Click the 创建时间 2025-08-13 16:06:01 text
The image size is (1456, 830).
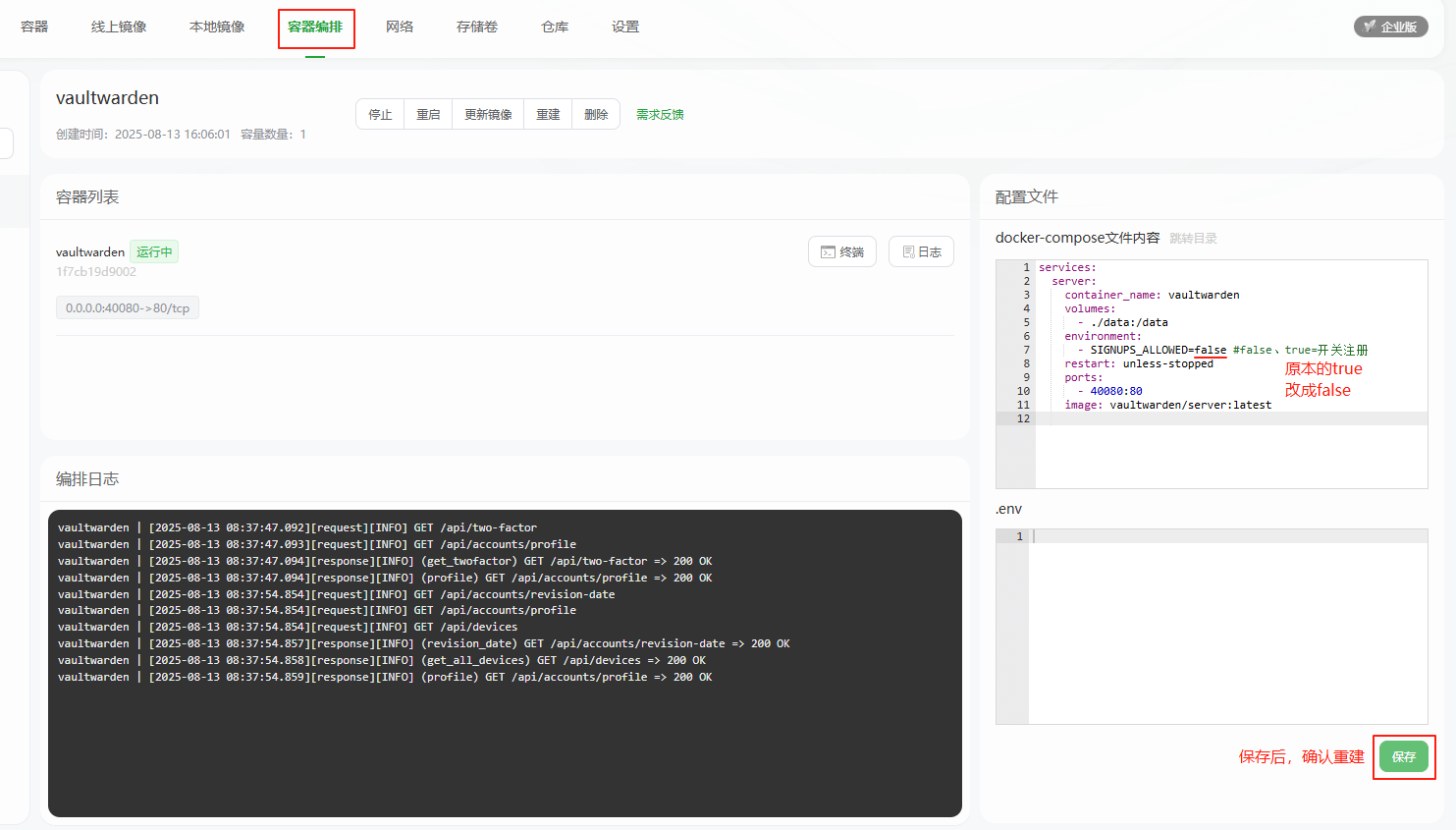pyautogui.click(x=143, y=135)
